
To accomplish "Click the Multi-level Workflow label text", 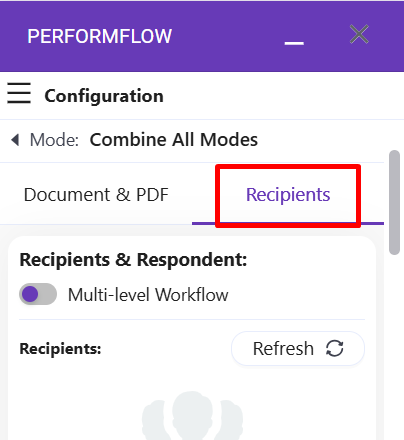I will pos(148,295).
